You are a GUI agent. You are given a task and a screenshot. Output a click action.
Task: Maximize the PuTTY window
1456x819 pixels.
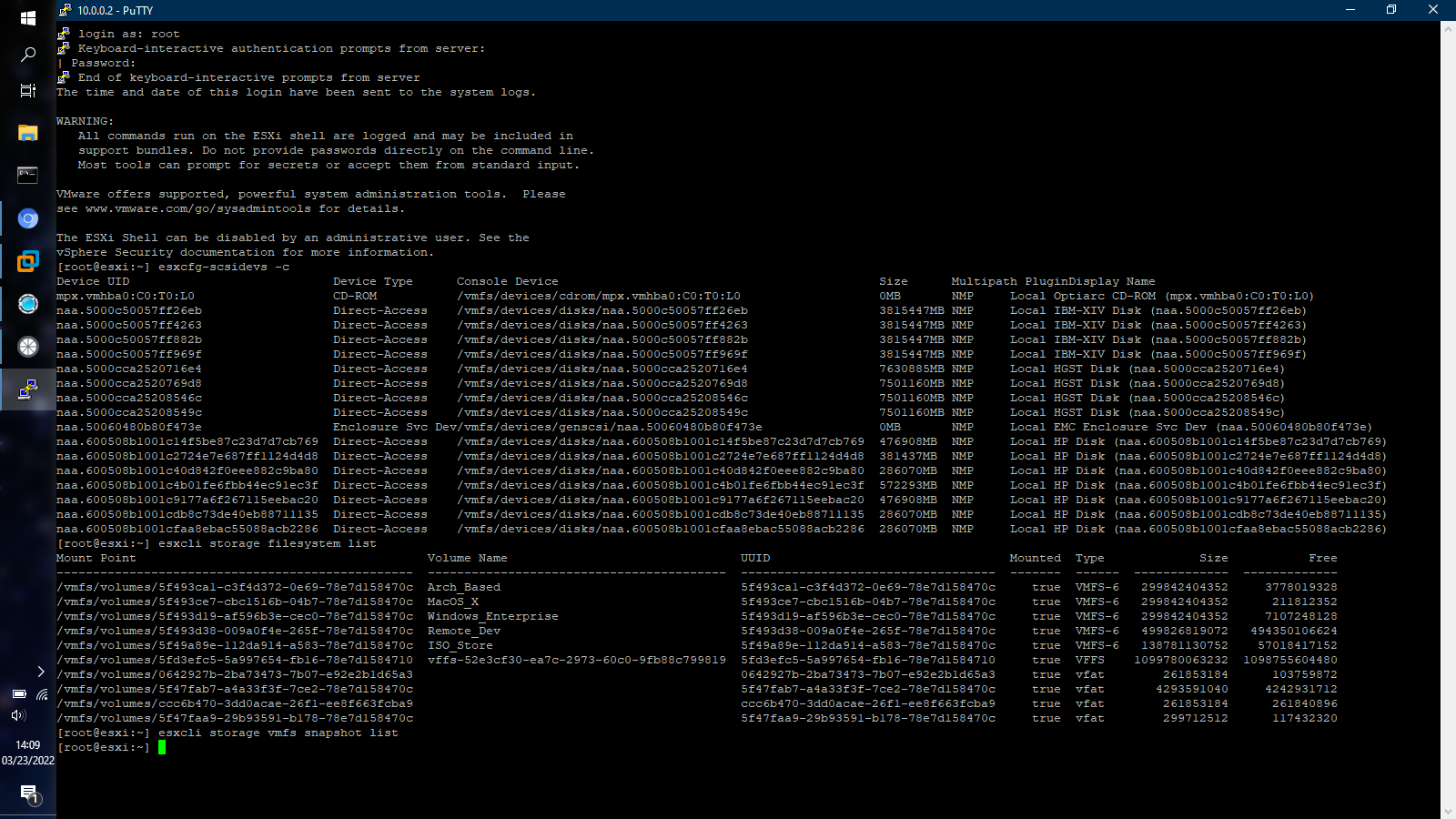pos(1391,9)
